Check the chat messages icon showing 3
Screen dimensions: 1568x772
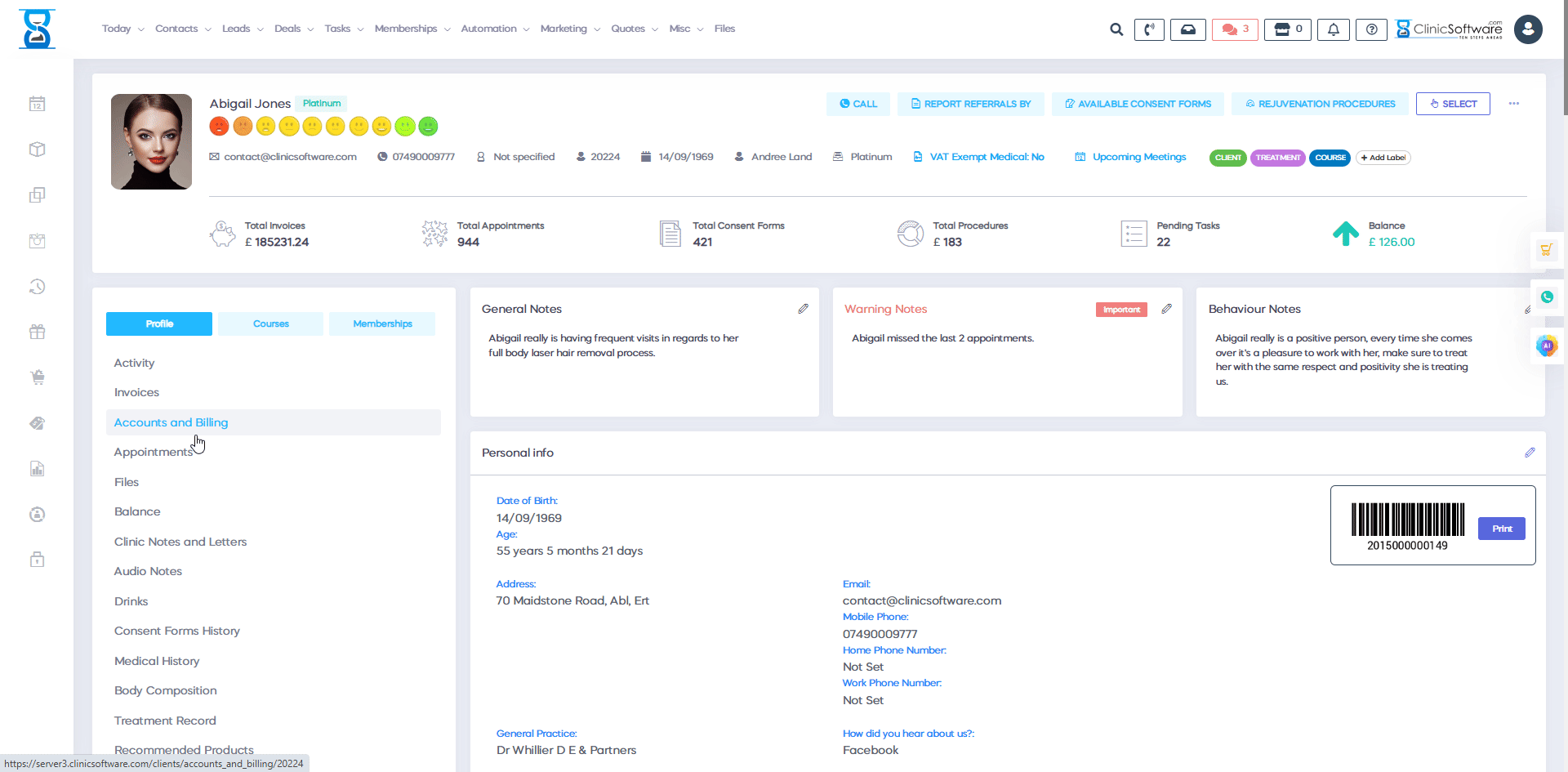1234,29
